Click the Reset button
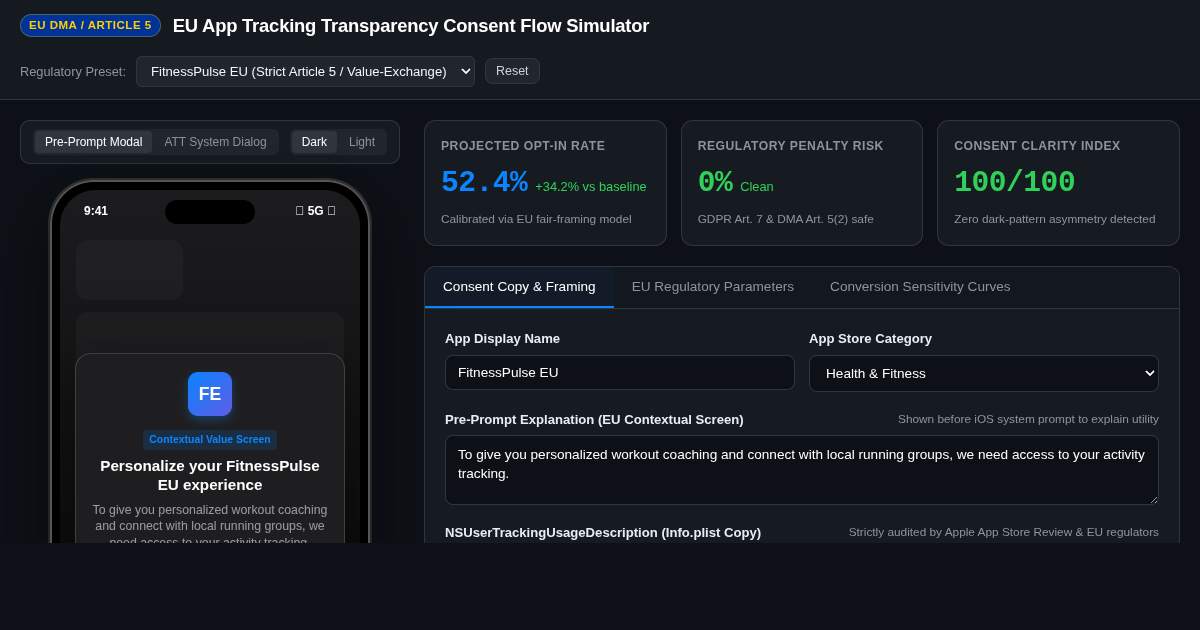 coord(512,71)
